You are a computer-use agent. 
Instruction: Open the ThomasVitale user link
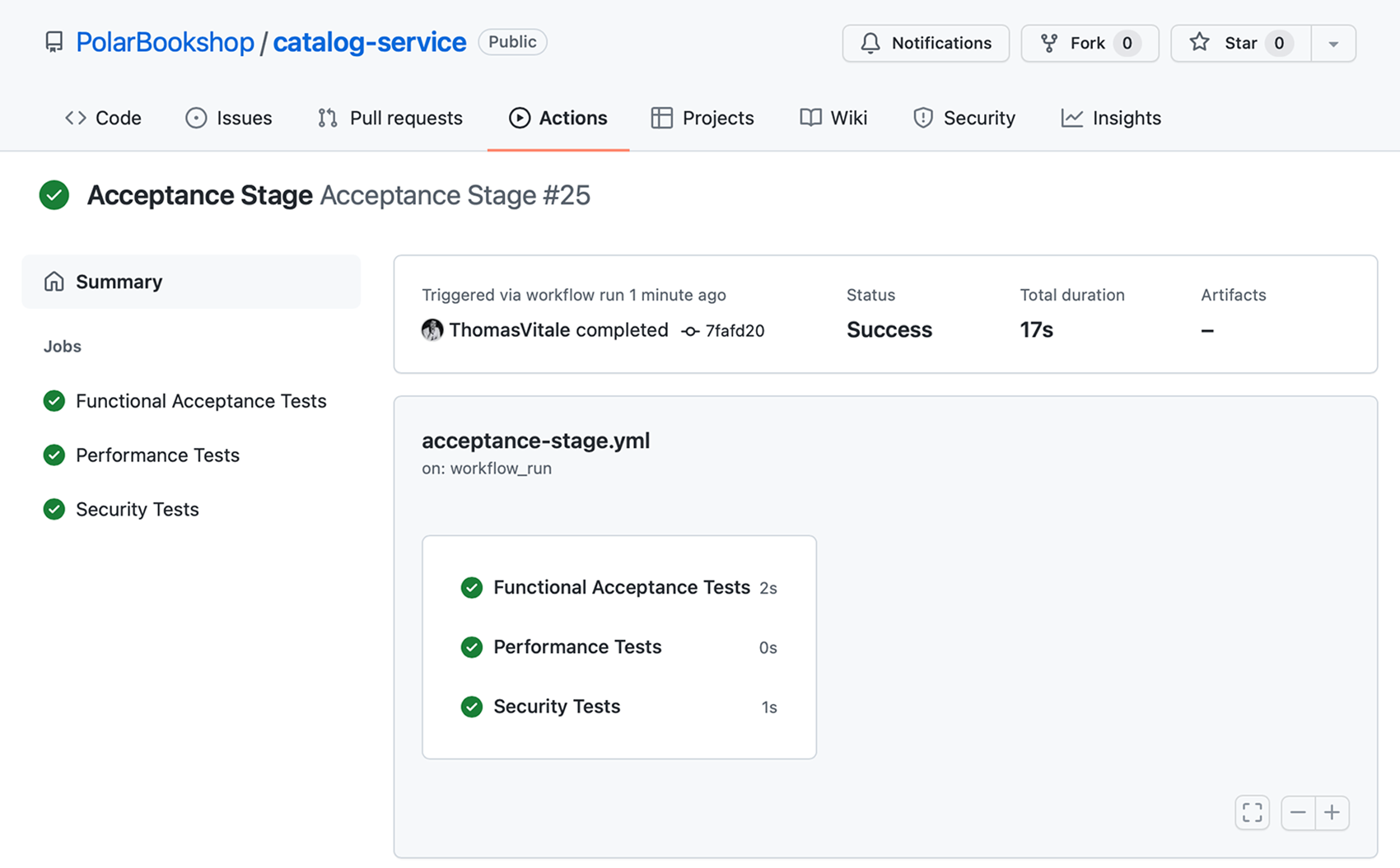pos(509,330)
